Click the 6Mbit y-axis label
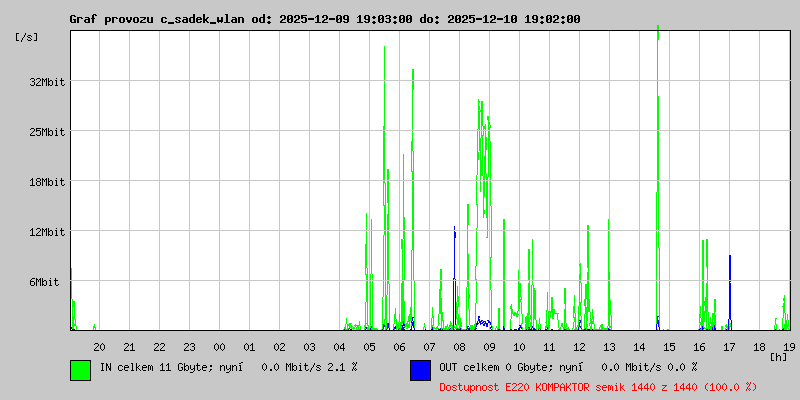The image size is (800, 400). [x=44, y=282]
